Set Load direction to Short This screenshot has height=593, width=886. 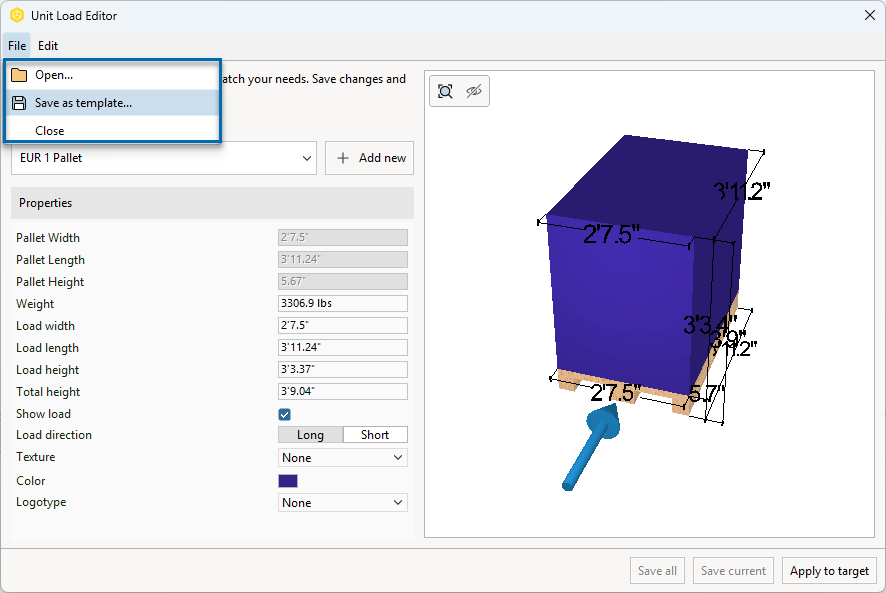[375, 435]
